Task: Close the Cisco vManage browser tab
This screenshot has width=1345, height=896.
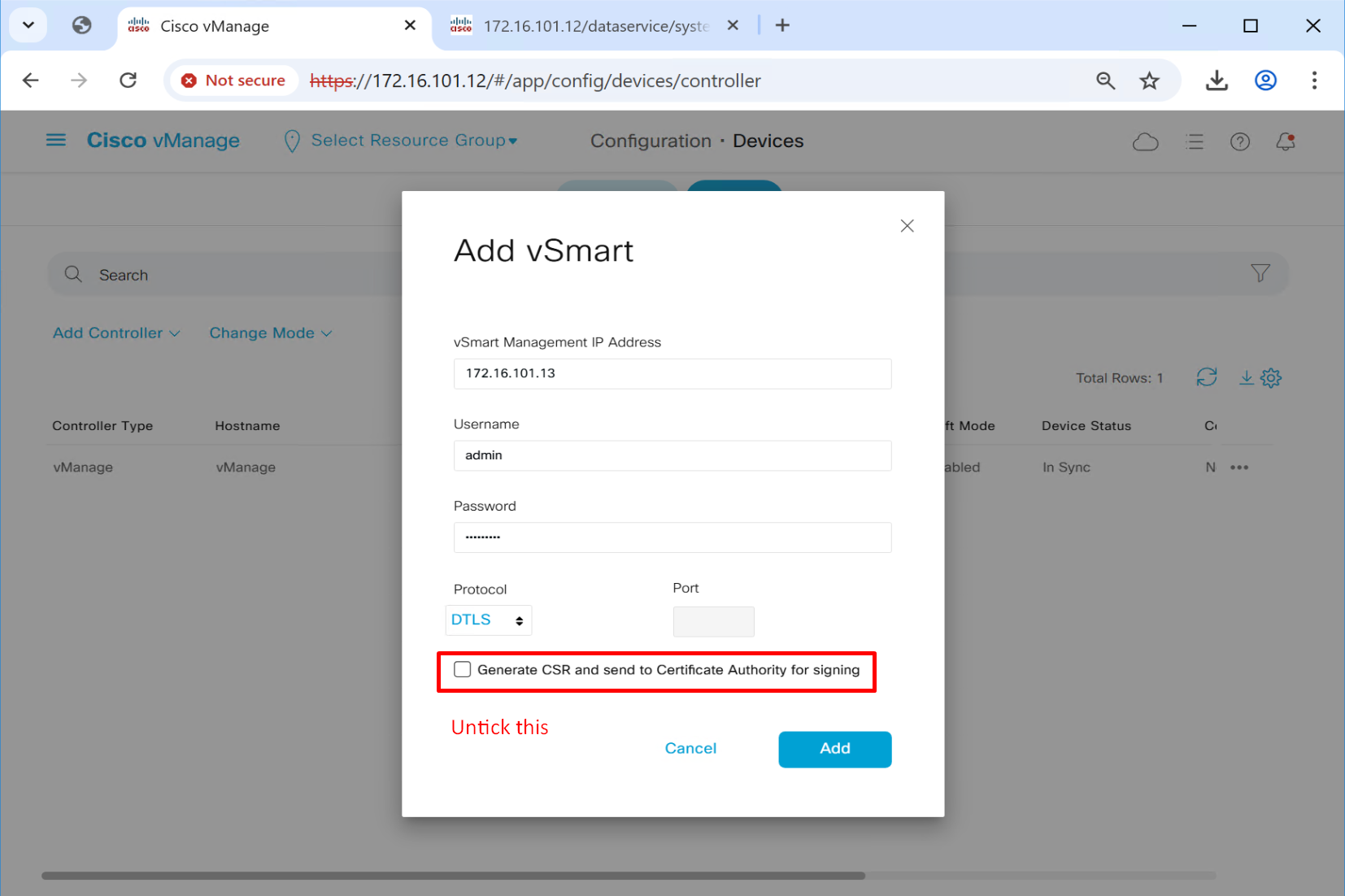Action: 410,25
